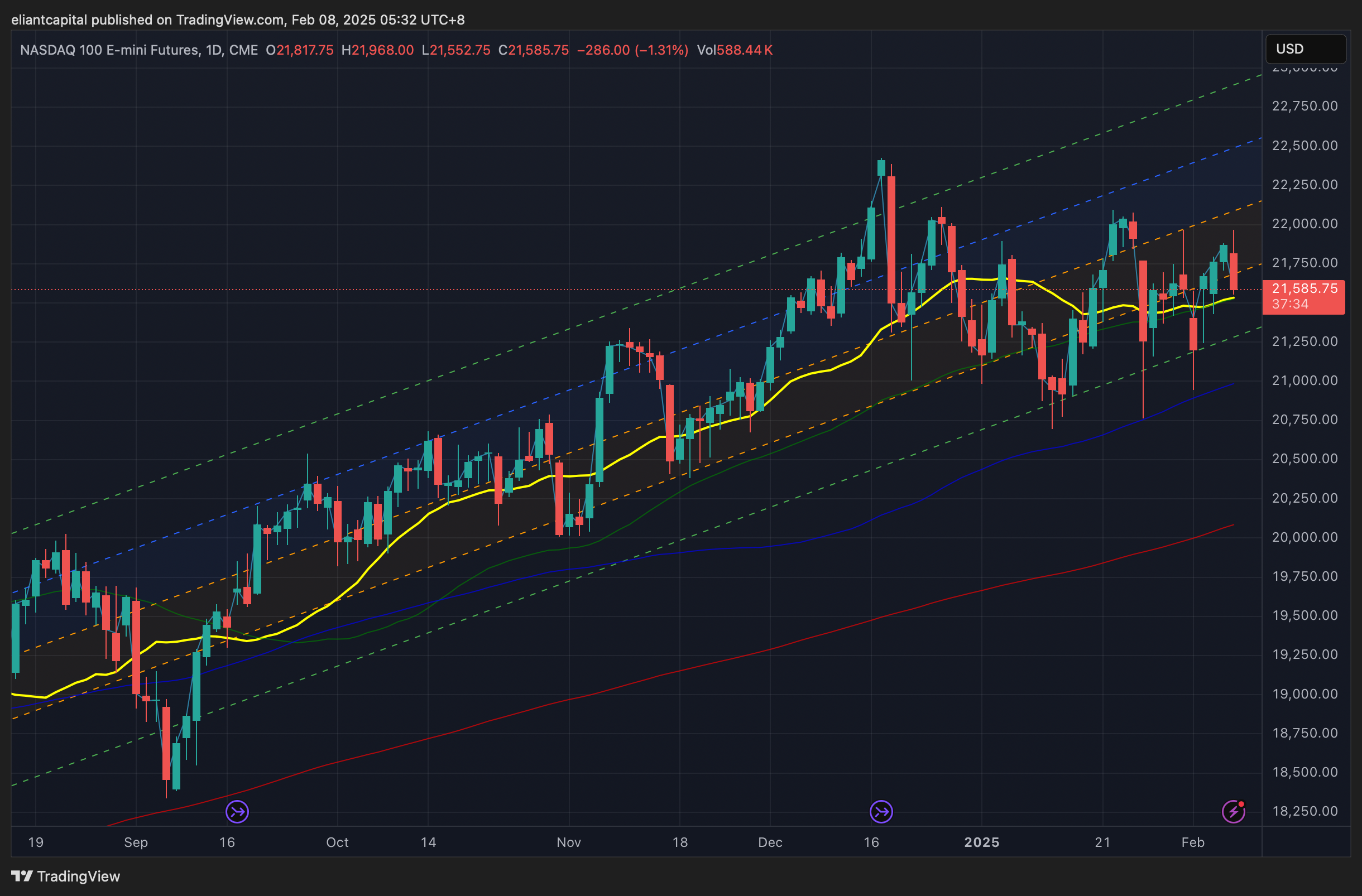Screen dimensions: 1362x896
Task: Click the high price H21,968.00 value
Action: tap(382, 50)
